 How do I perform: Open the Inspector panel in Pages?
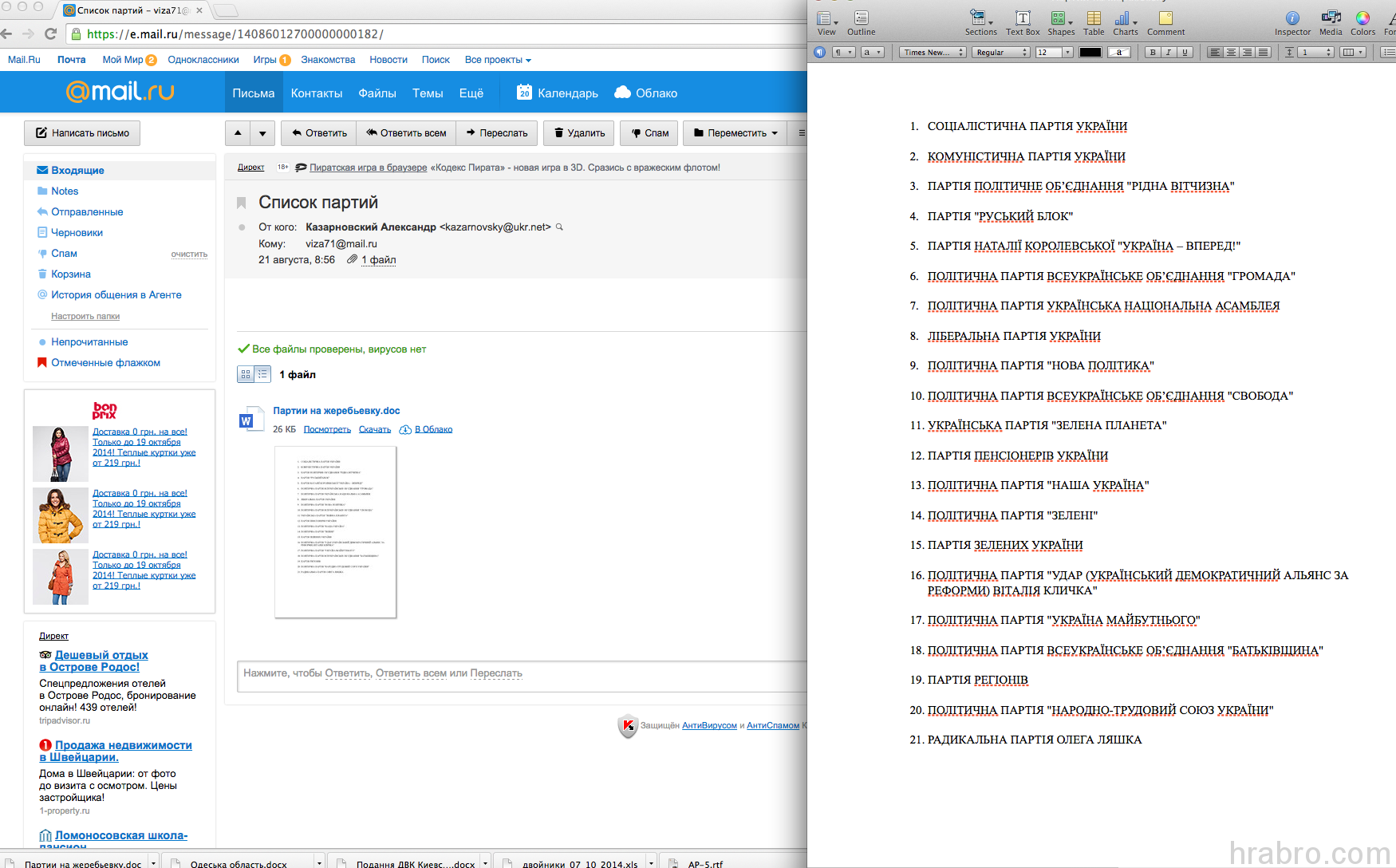pyautogui.click(x=1291, y=21)
